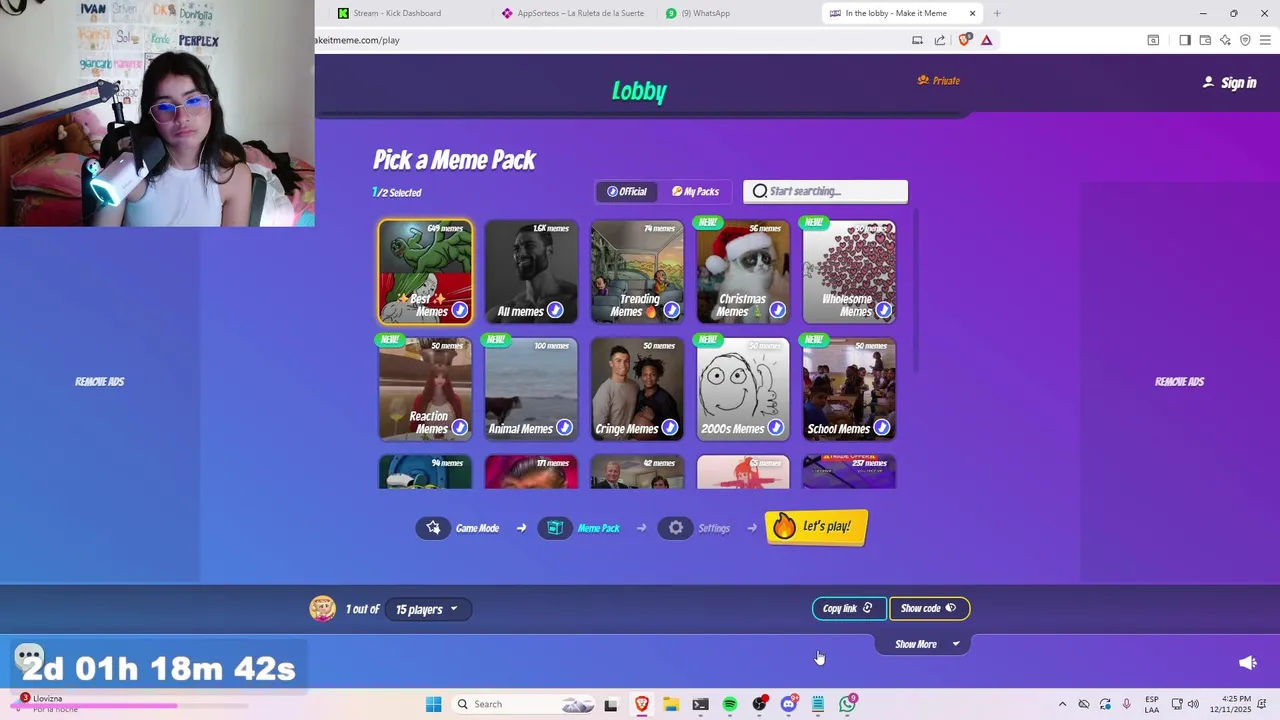This screenshot has width=1280, height=720.
Task: Switch to the My Packs tab
Action: click(x=695, y=191)
